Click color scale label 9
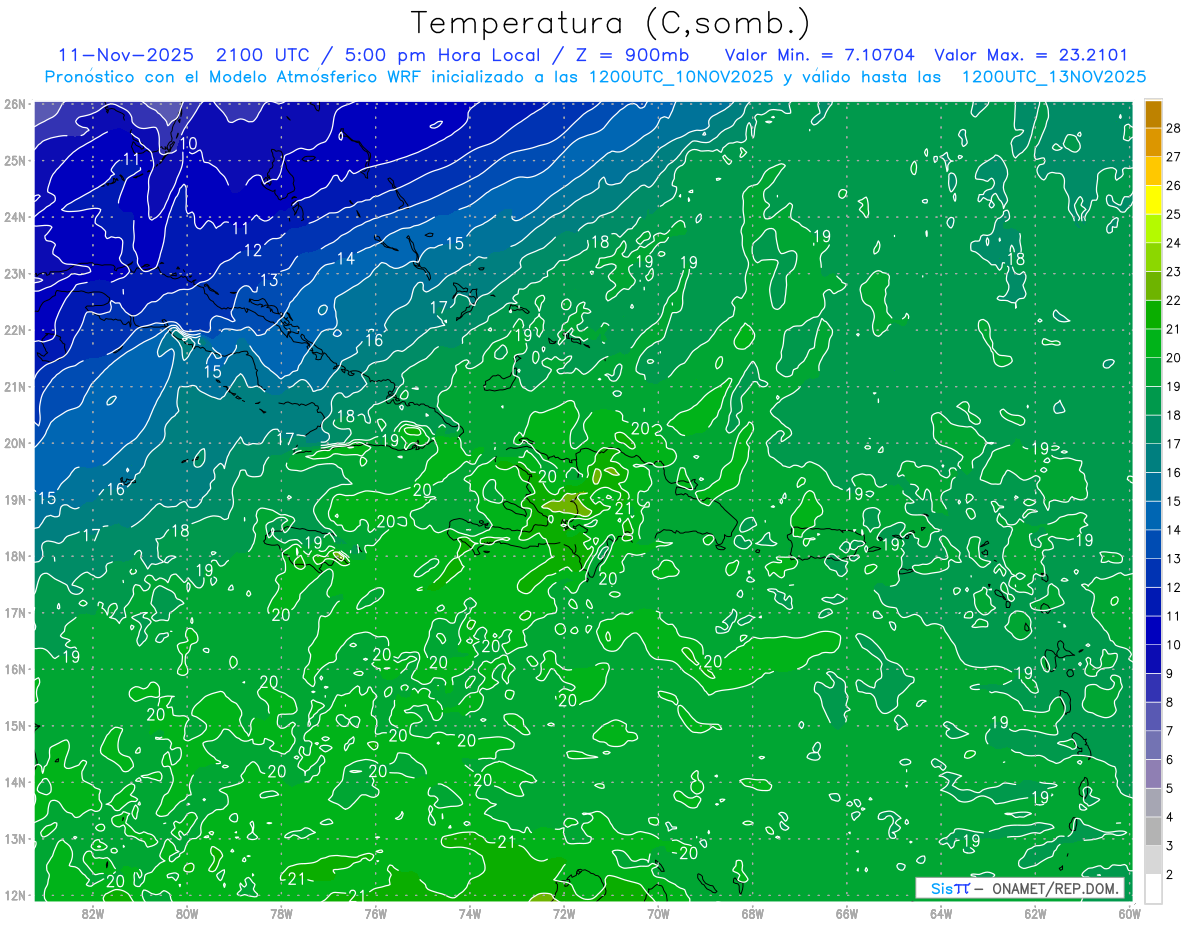1200x927 pixels. coord(1170,673)
